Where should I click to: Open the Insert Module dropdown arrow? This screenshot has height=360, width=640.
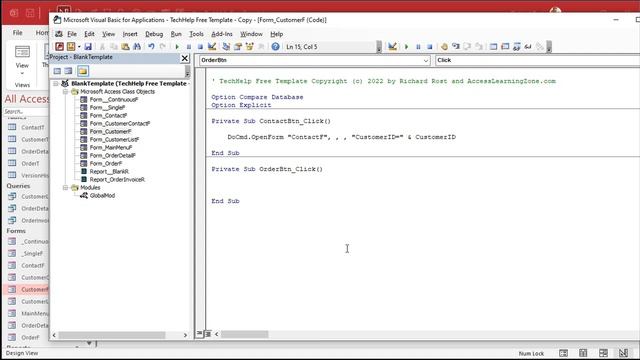[79, 47]
